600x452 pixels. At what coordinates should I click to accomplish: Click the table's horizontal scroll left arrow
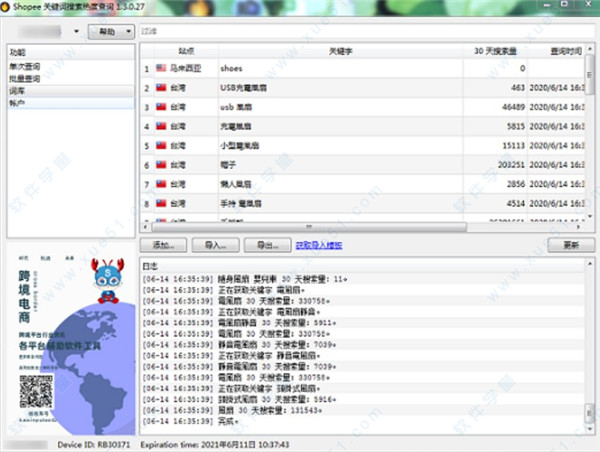coord(145,227)
